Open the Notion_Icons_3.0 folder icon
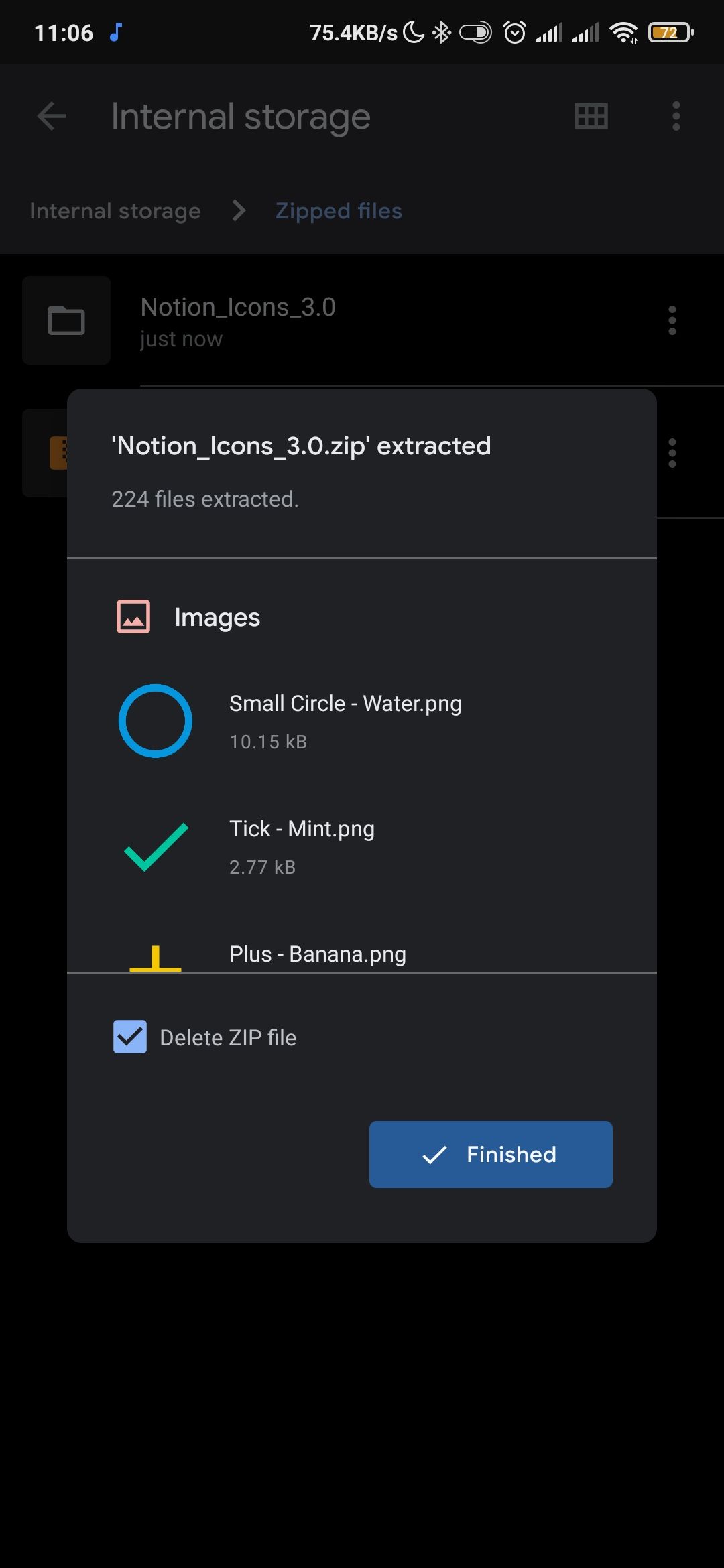The image size is (724, 1568). pos(65,320)
